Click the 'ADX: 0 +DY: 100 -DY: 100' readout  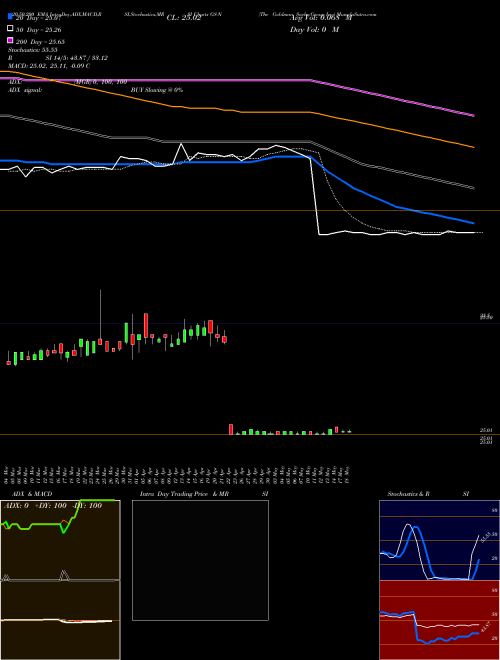coord(53,506)
